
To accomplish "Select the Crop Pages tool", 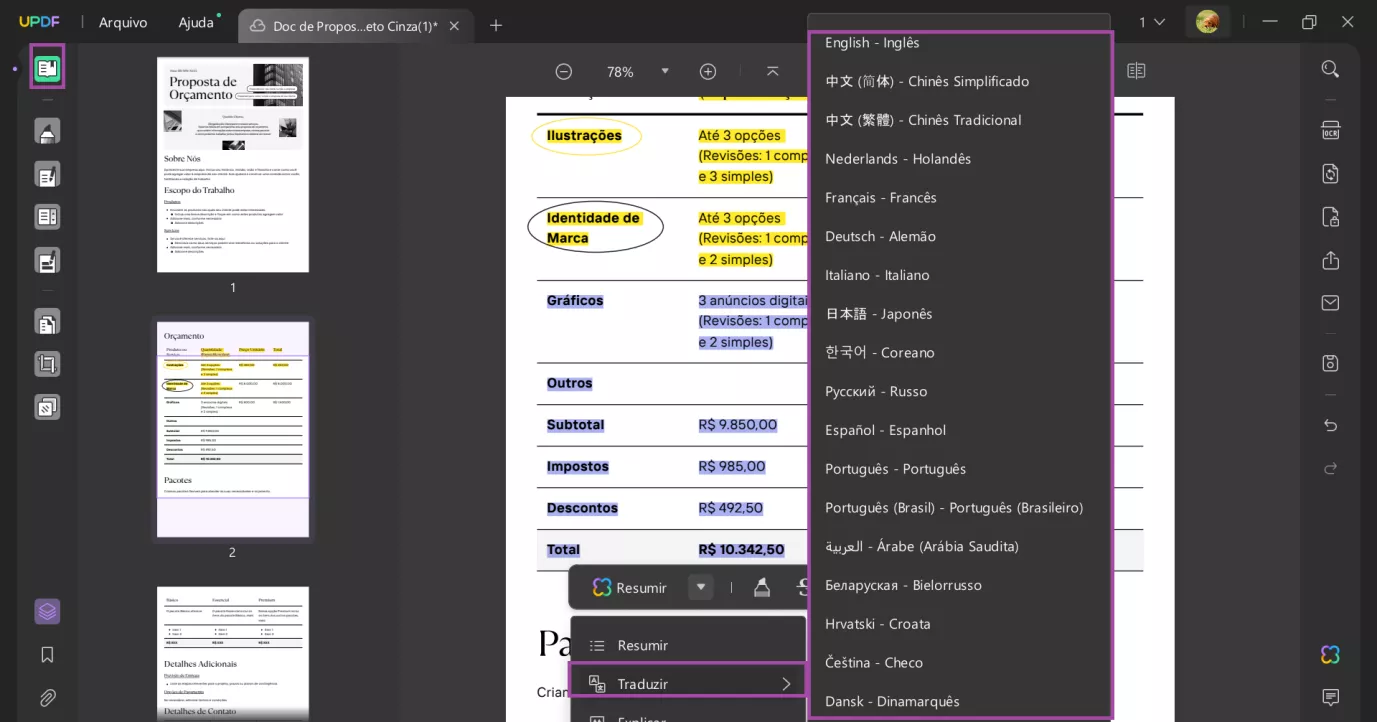I will (47, 364).
